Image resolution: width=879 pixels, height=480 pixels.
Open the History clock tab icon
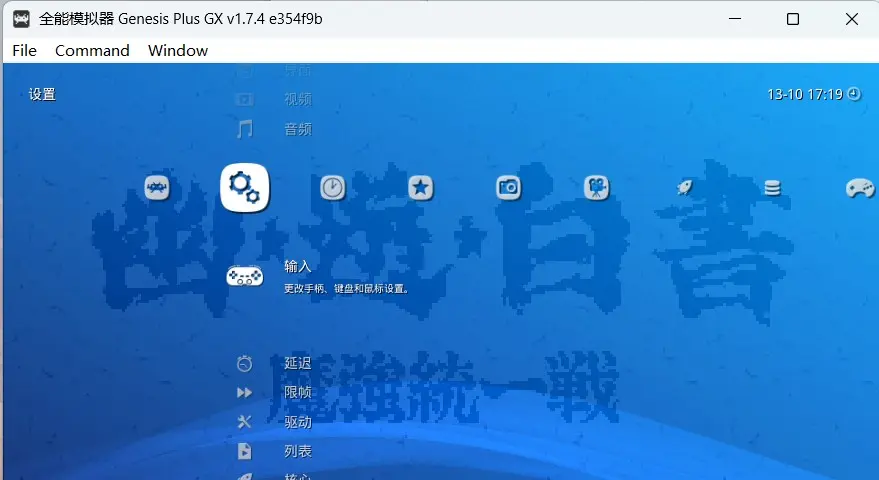pyautogui.click(x=332, y=188)
